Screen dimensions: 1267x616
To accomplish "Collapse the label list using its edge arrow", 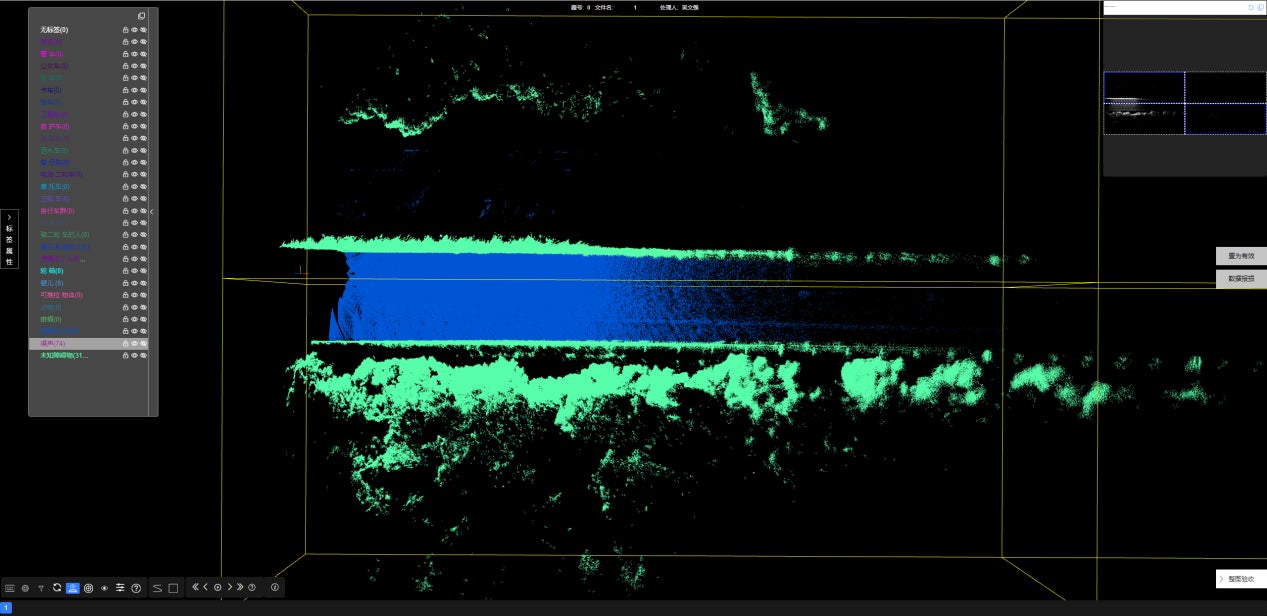I will click(x=151, y=212).
